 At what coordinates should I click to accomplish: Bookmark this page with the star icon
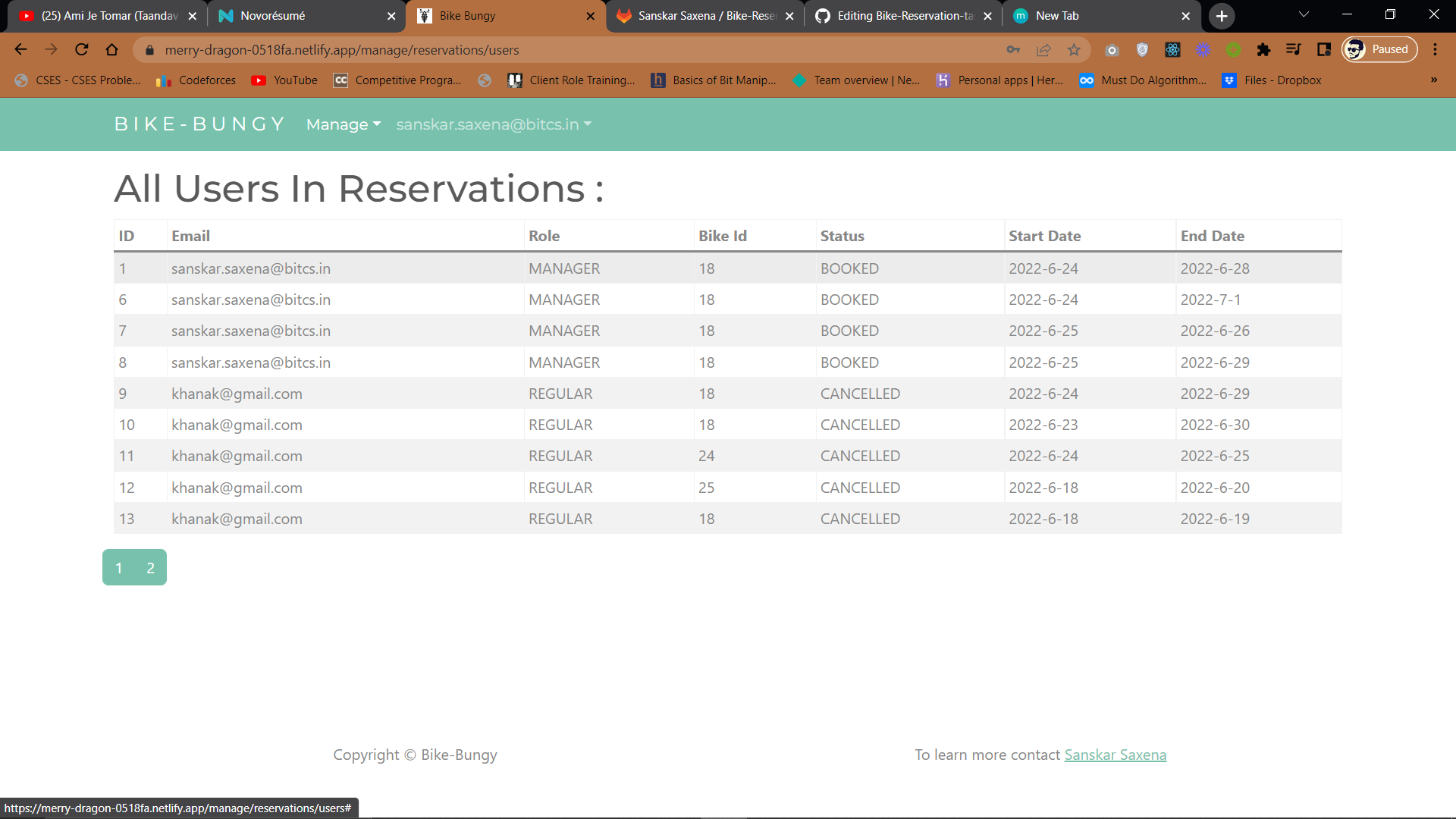pyautogui.click(x=1074, y=50)
